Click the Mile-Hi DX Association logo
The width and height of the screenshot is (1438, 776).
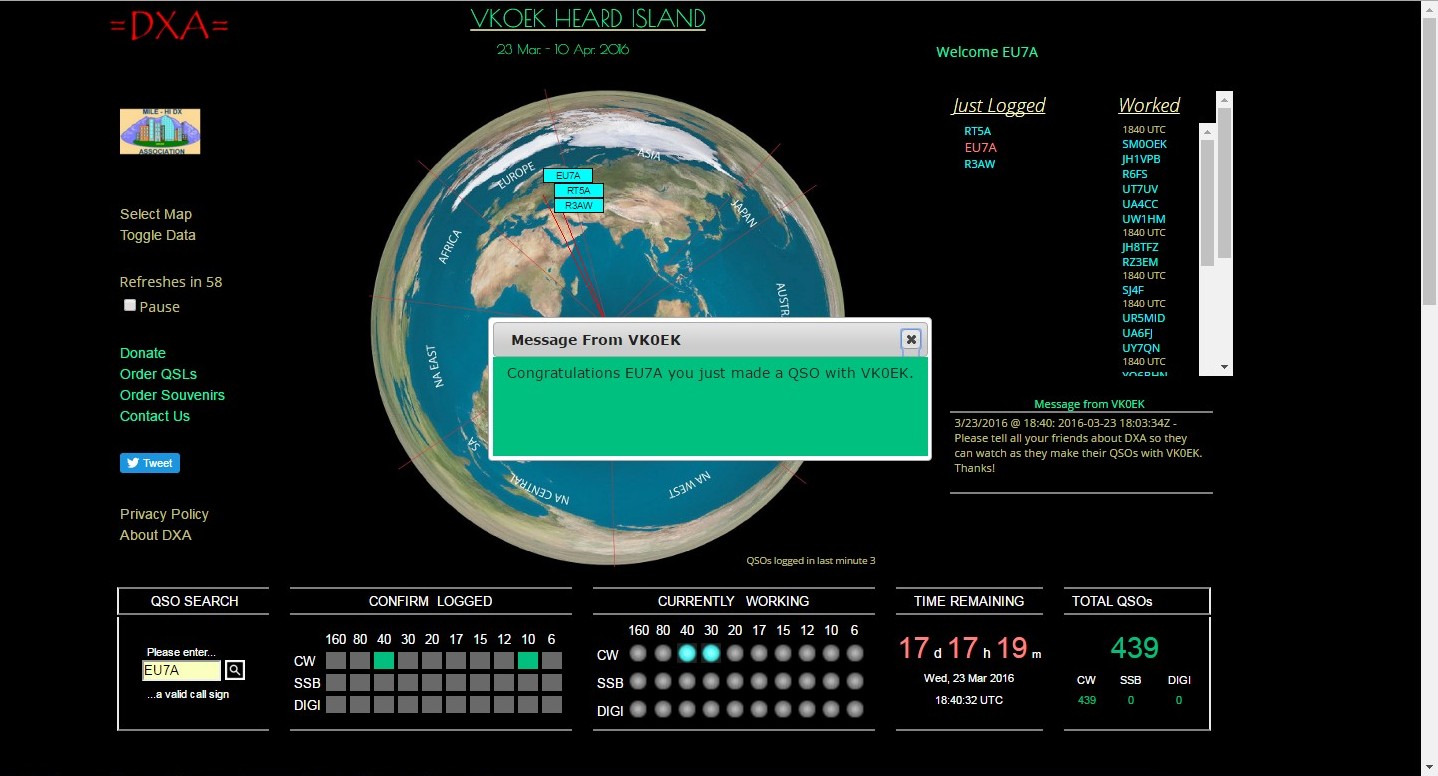(x=160, y=132)
